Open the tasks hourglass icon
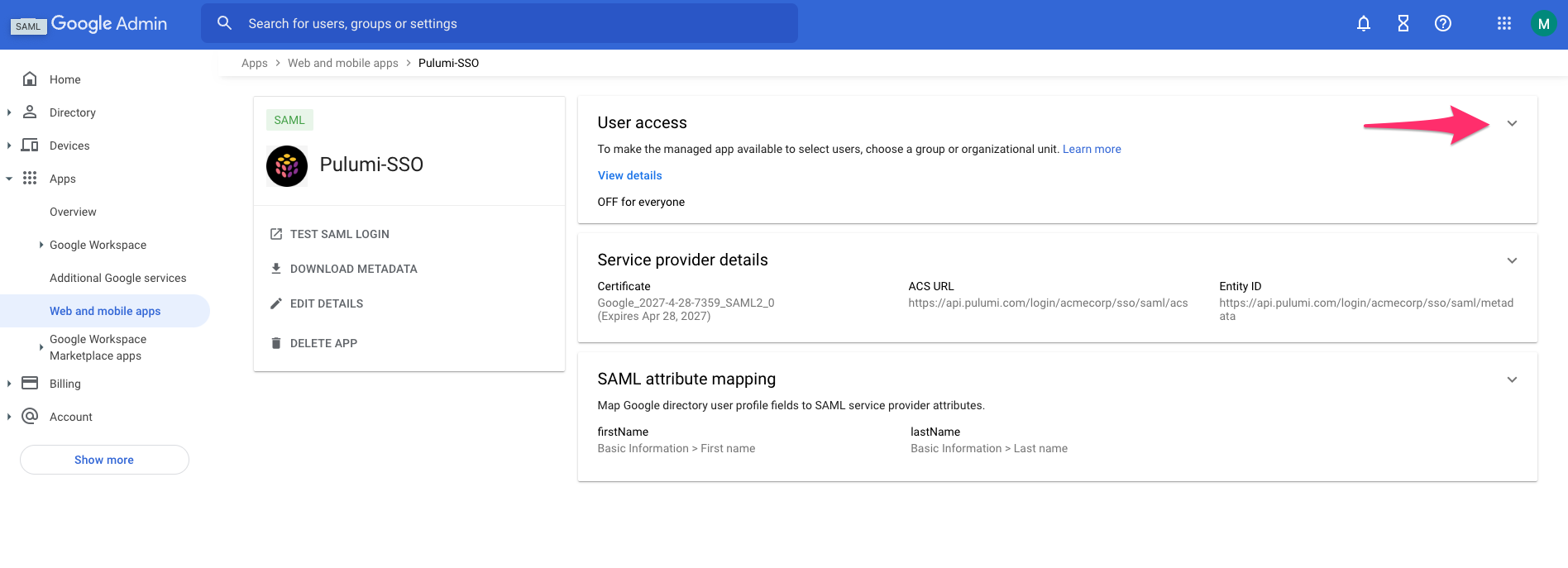Viewport: 1568px width, 568px height. click(1403, 24)
